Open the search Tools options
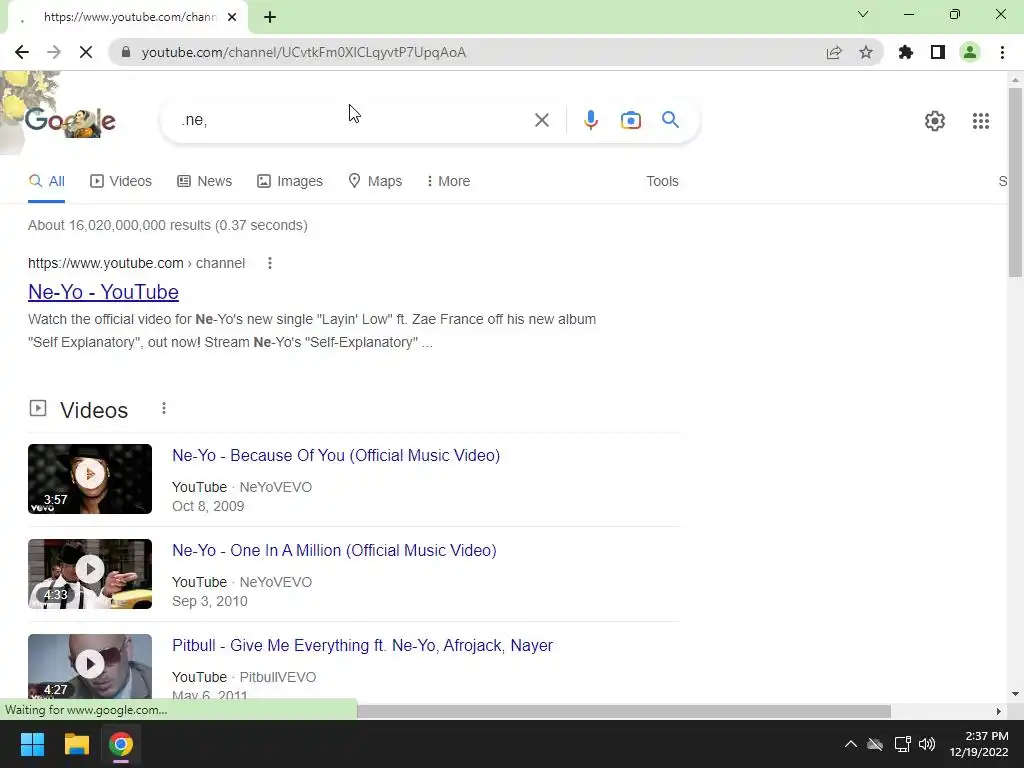 click(662, 181)
